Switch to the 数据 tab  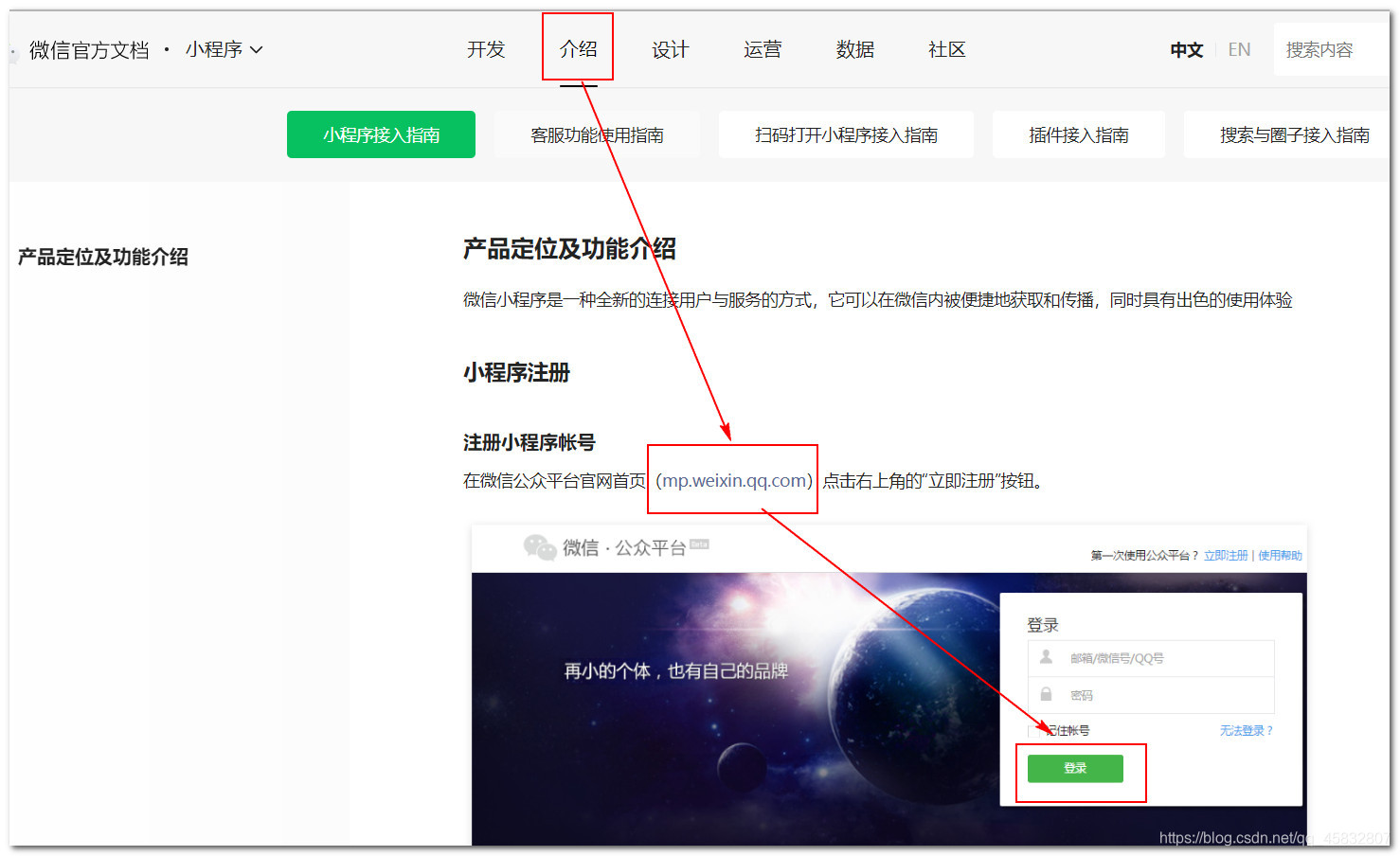tap(854, 49)
